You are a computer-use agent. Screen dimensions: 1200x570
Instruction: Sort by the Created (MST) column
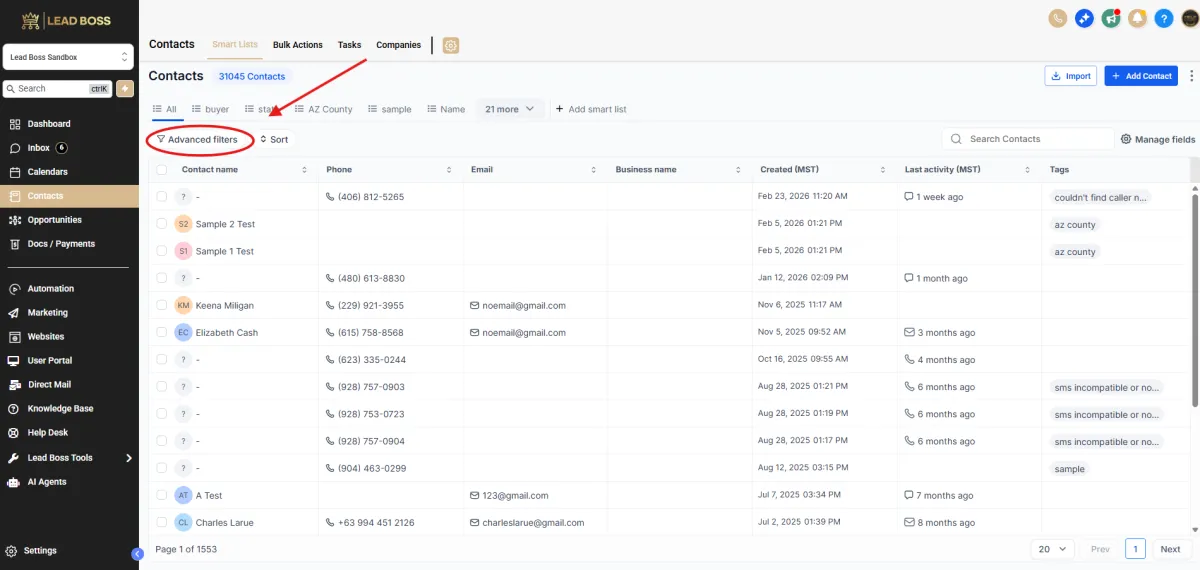pos(884,170)
